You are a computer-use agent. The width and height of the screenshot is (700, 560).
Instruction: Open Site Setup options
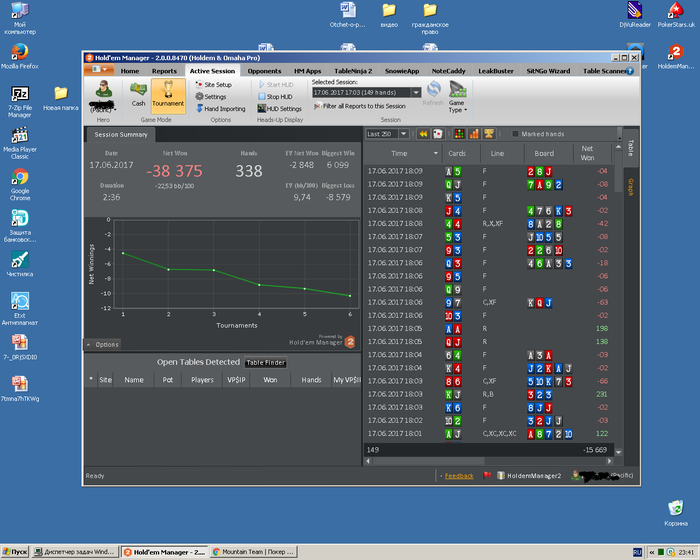pyautogui.click(x=213, y=84)
